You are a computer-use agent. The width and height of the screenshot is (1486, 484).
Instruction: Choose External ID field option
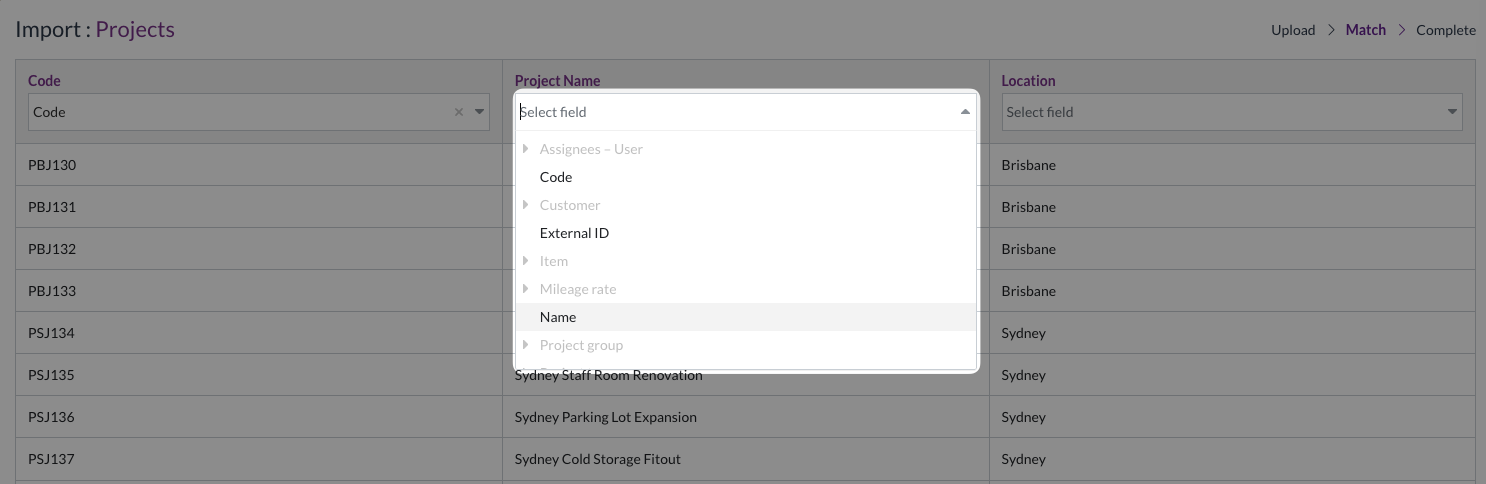(x=574, y=233)
